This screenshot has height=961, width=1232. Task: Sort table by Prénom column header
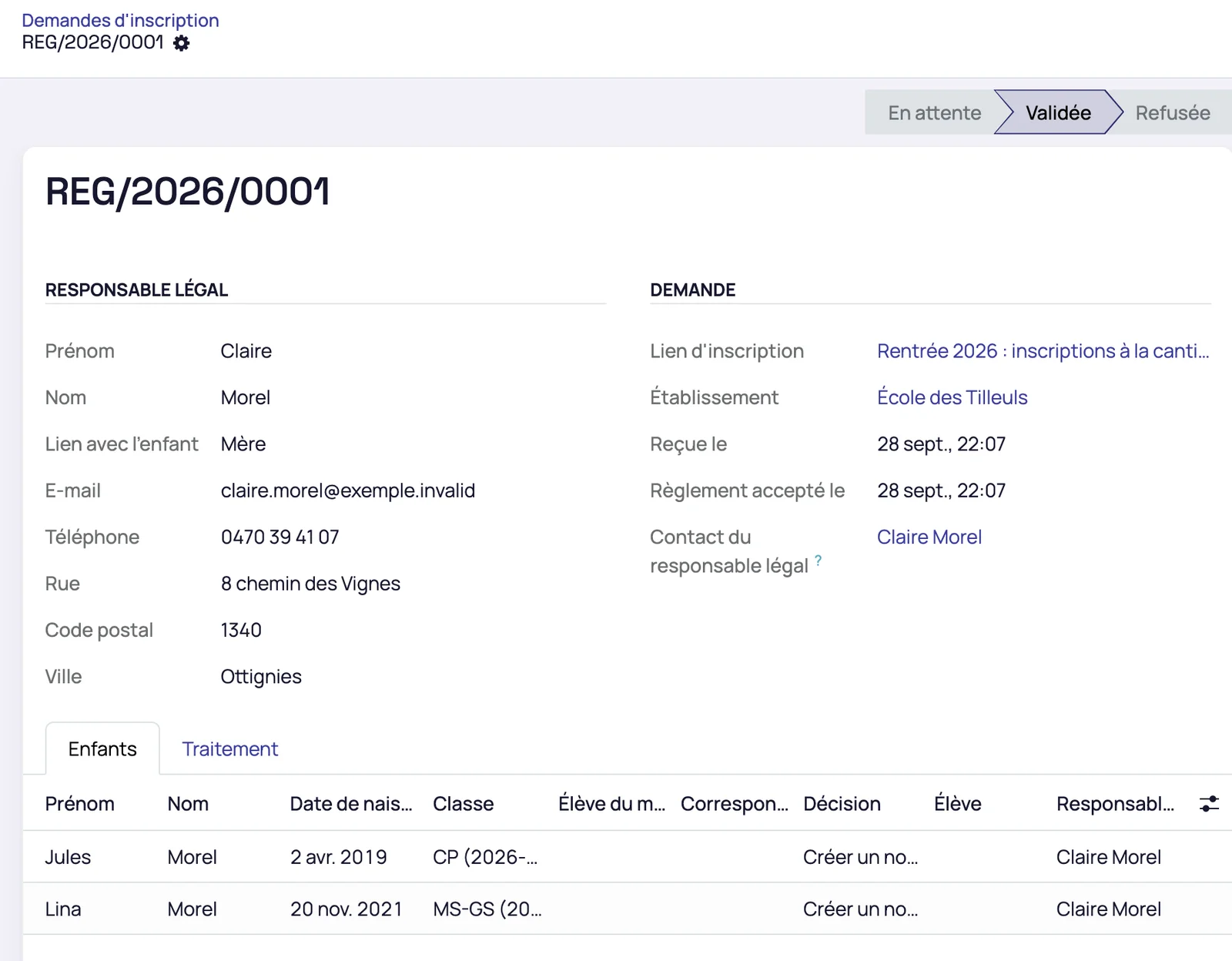point(79,804)
